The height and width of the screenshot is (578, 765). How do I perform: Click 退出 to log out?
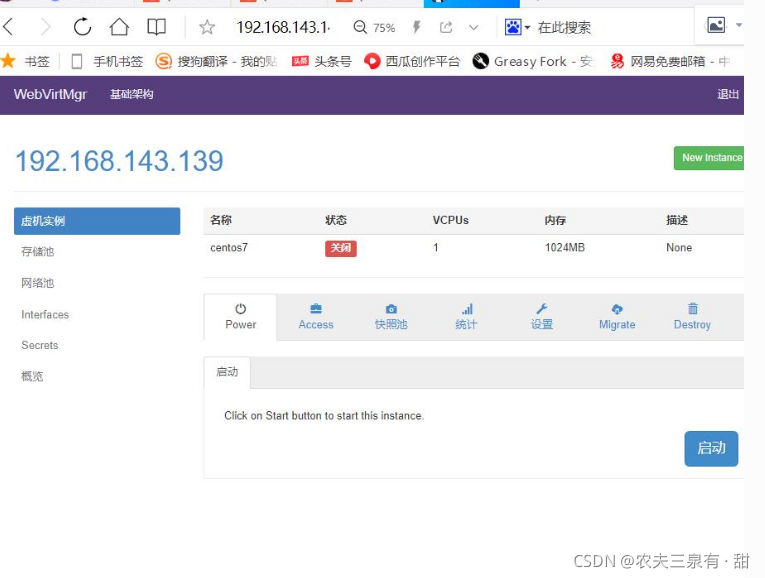tap(727, 94)
